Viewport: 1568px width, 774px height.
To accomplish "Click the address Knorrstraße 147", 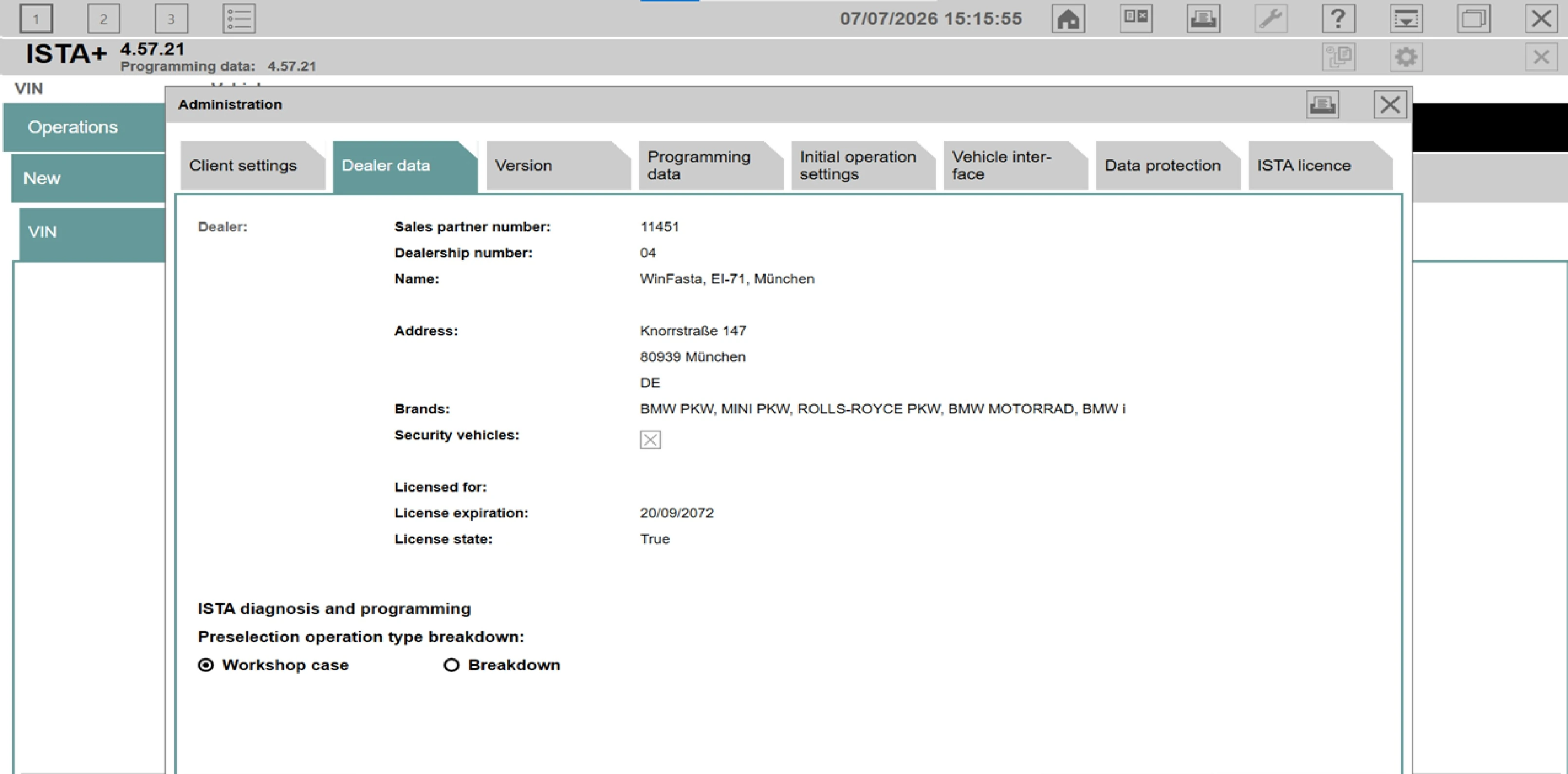I will [x=693, y=331].
